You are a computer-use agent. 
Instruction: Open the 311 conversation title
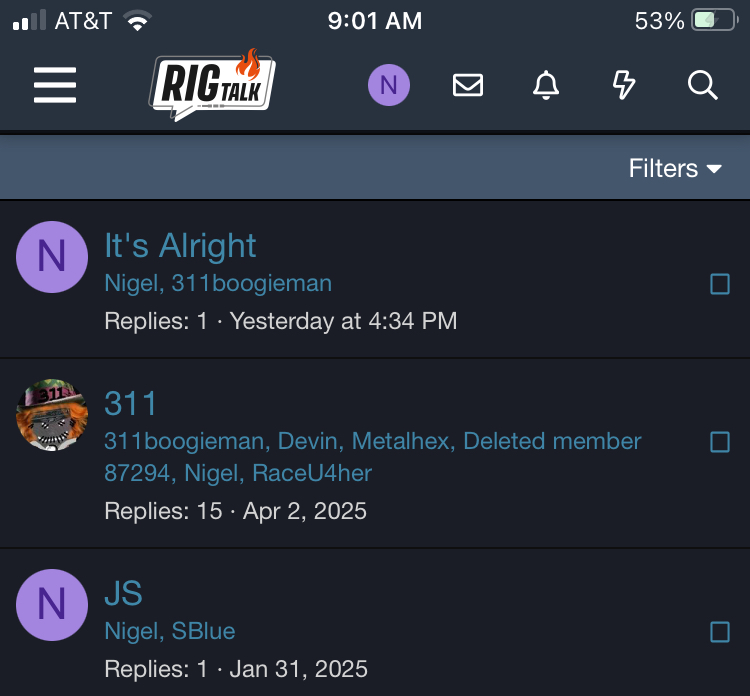tap(131, 403)
